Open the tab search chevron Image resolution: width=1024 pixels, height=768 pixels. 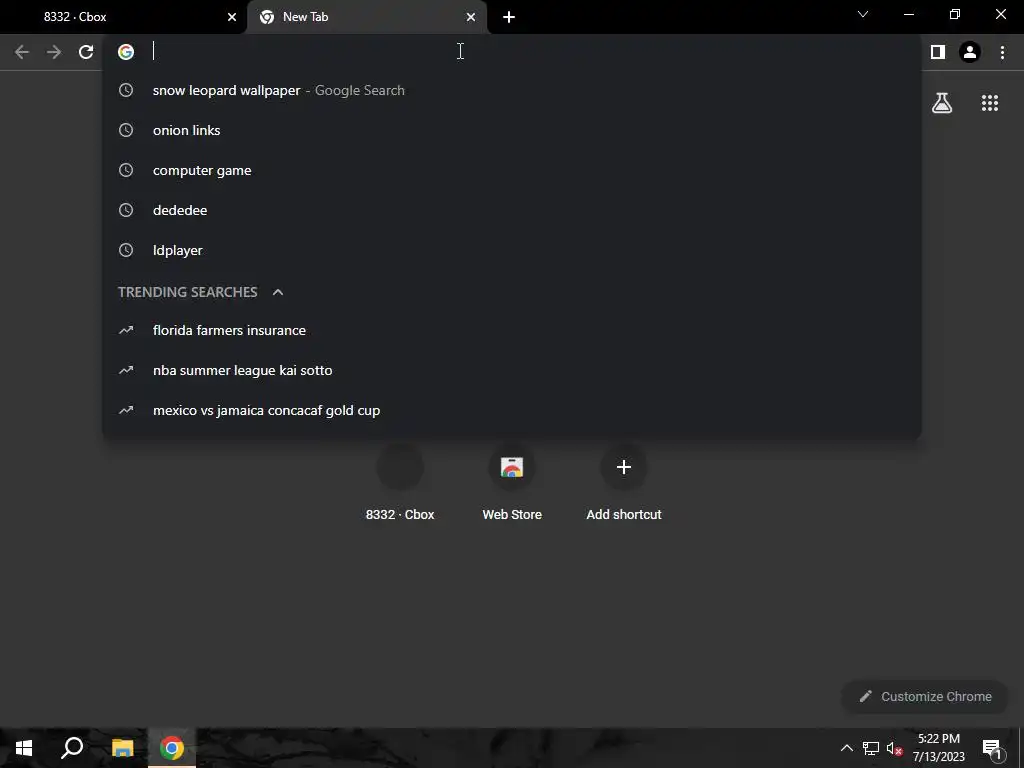click(x=863, y=14)
